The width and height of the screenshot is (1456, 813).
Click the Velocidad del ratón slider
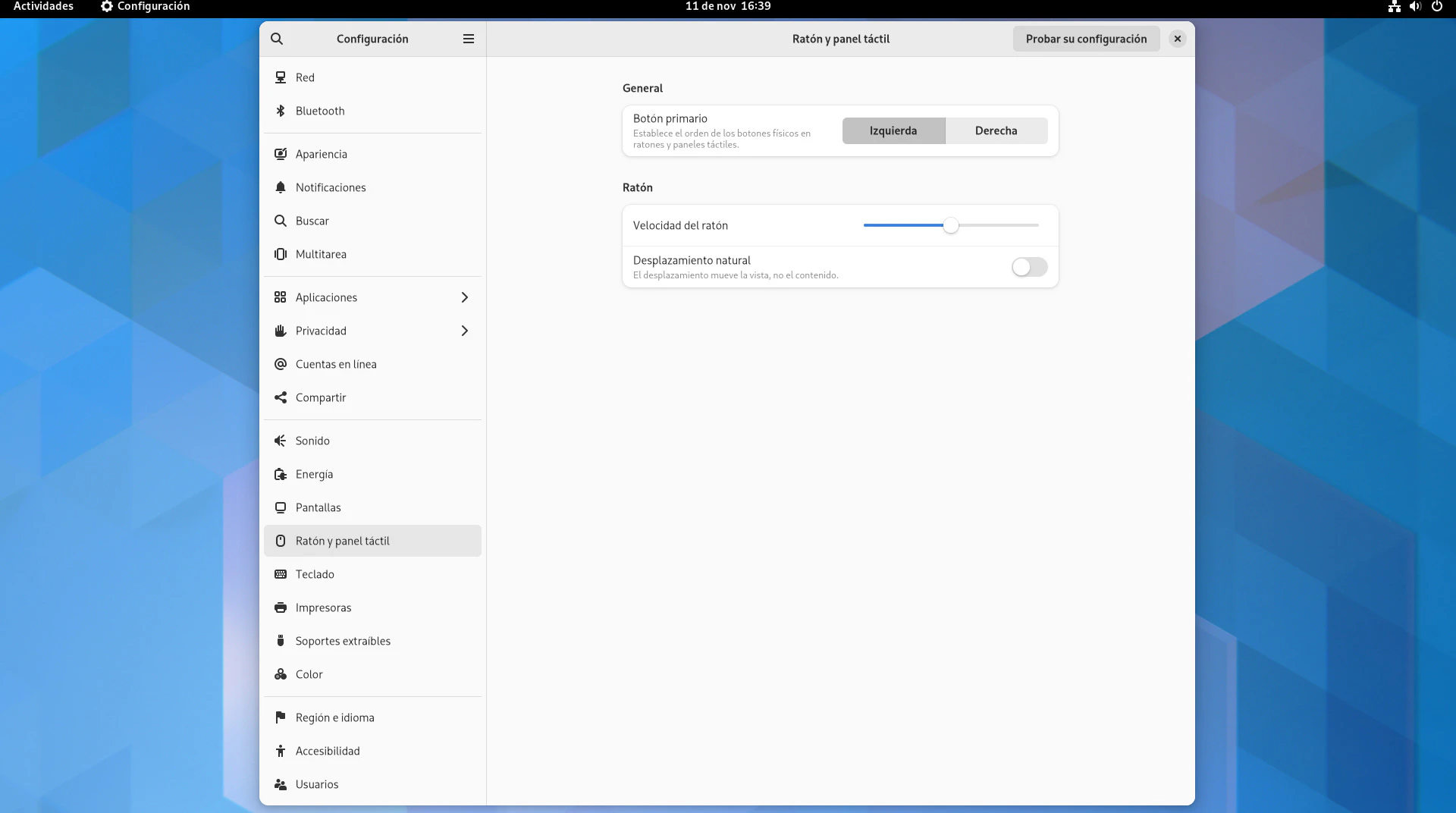951,225
